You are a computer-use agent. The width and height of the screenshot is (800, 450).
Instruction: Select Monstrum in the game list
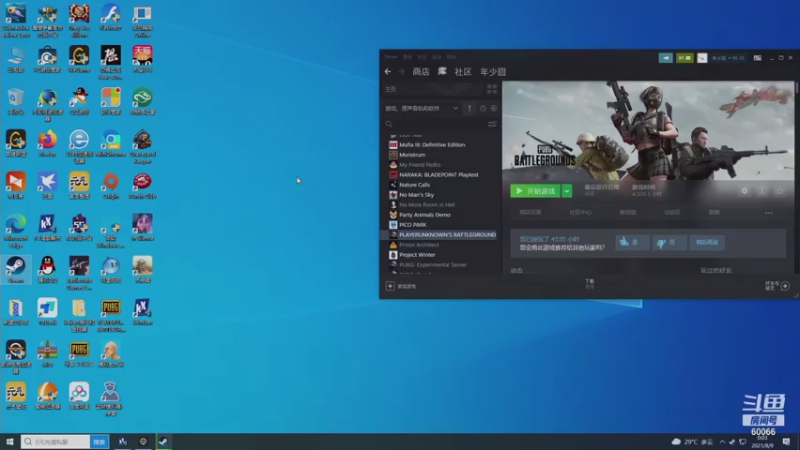click(x=412, y=155)
